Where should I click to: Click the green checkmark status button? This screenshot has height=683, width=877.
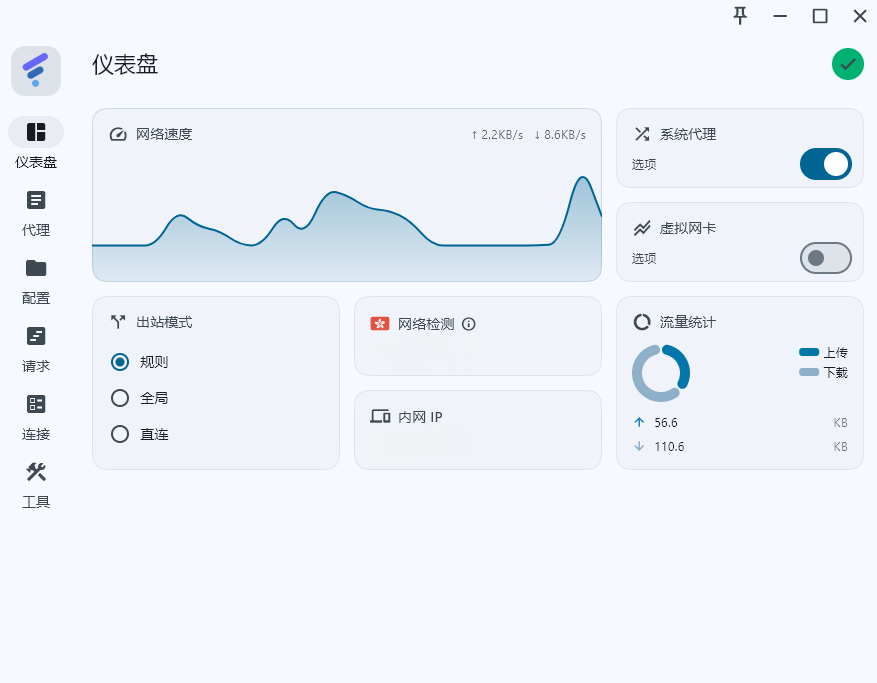coord(847,64)
